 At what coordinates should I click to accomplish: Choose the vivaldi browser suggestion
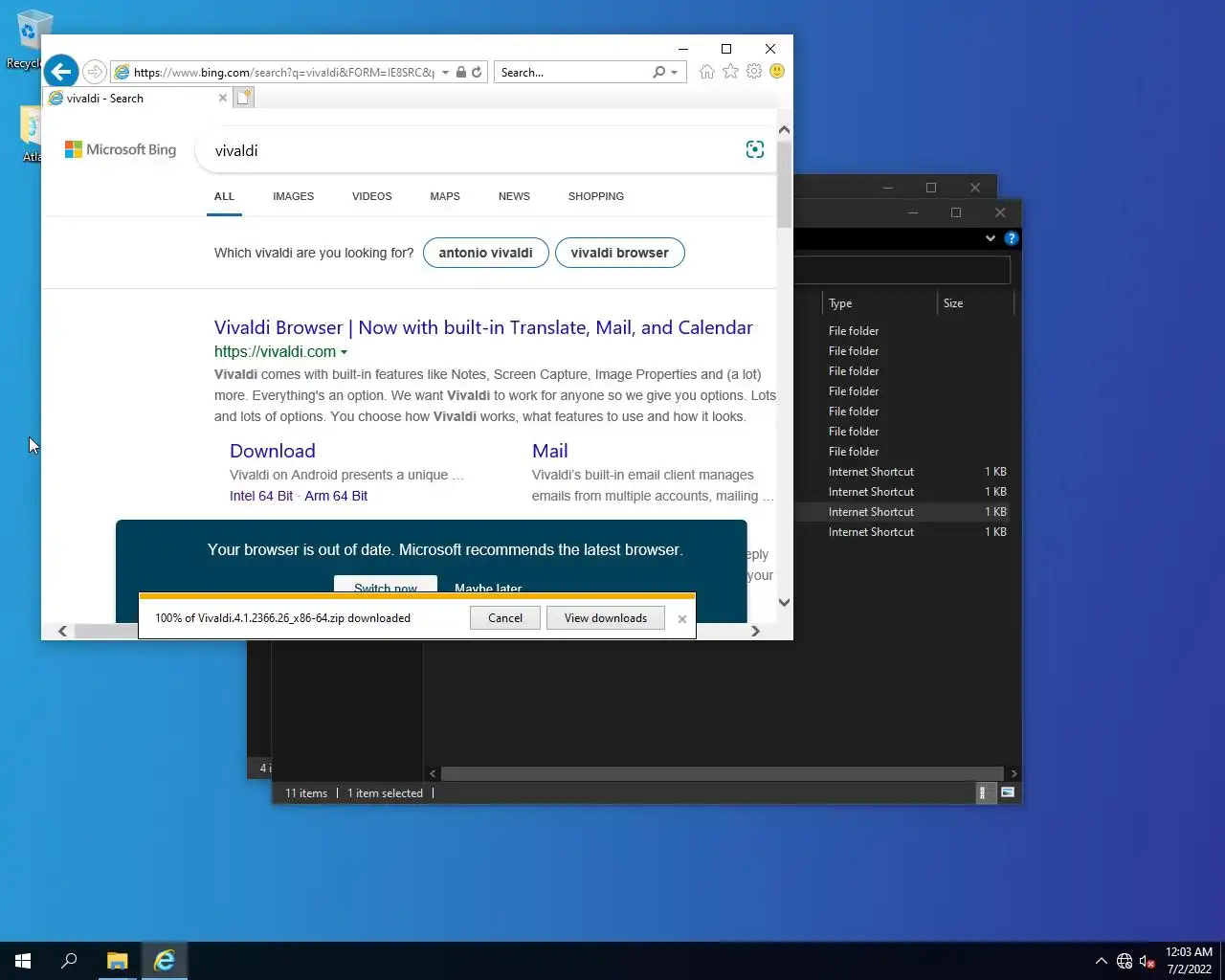(619, 253)
